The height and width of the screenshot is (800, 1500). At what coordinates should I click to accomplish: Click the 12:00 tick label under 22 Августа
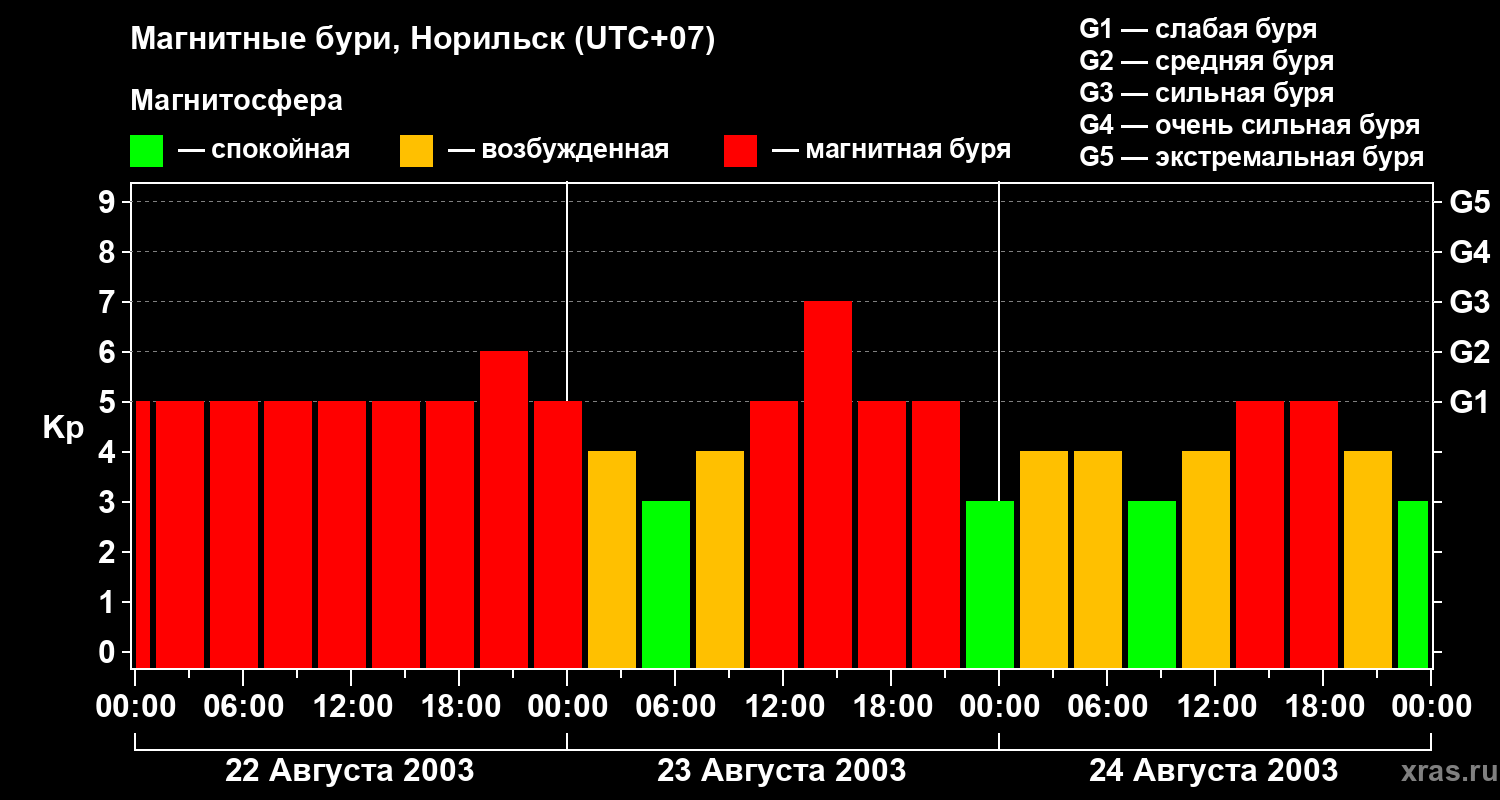coord(351,707)
